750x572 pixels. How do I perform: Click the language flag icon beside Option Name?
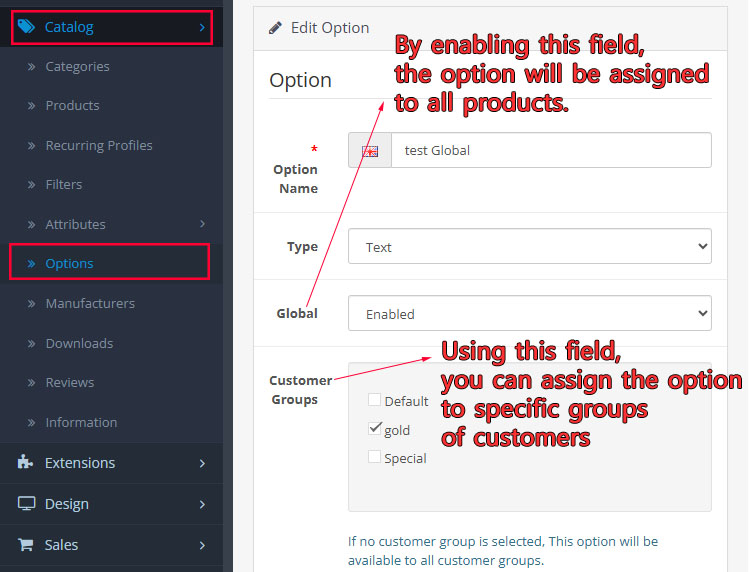pyautogui.click(x=370, y=151)
